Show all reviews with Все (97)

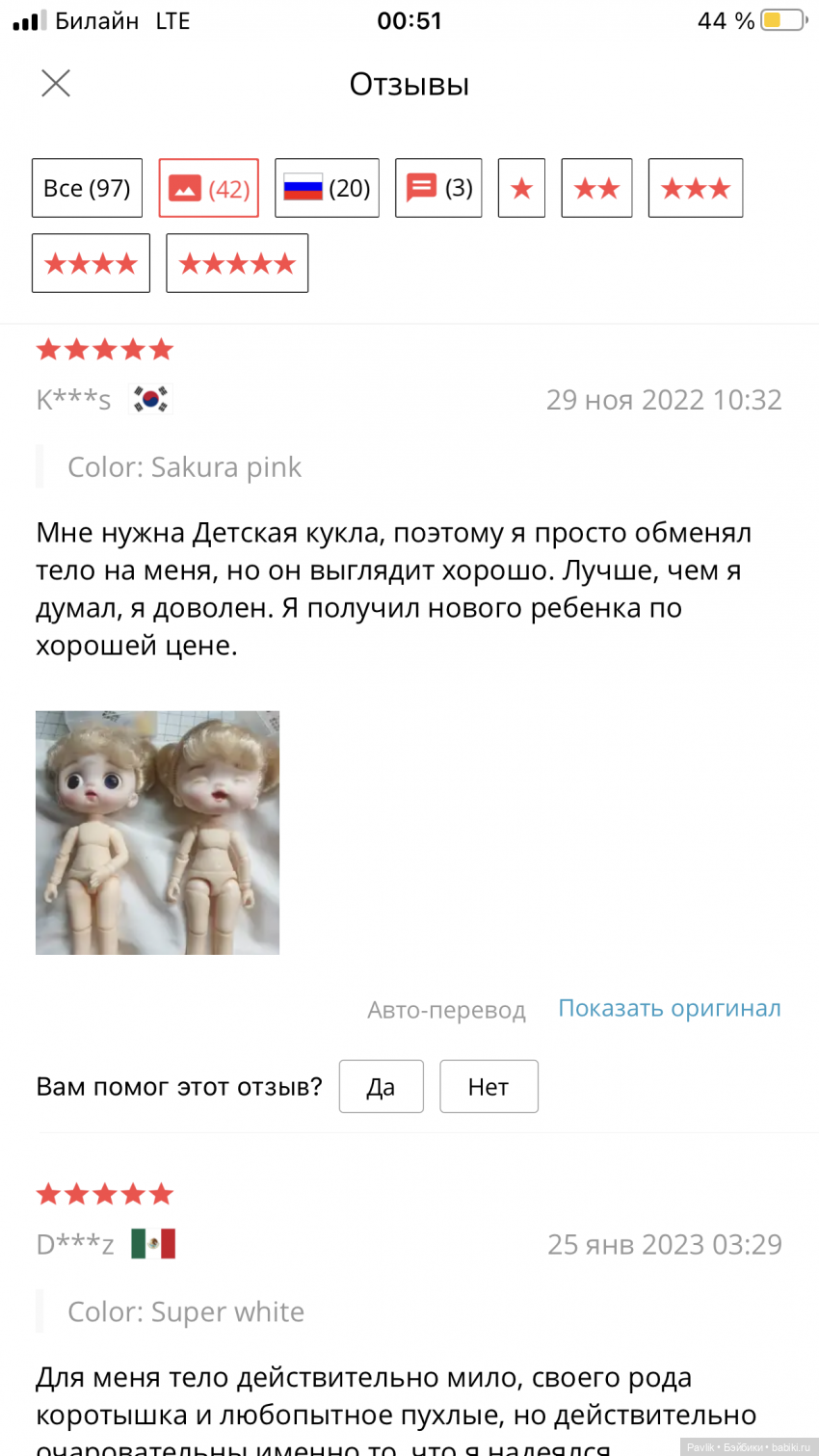[87, 188]
